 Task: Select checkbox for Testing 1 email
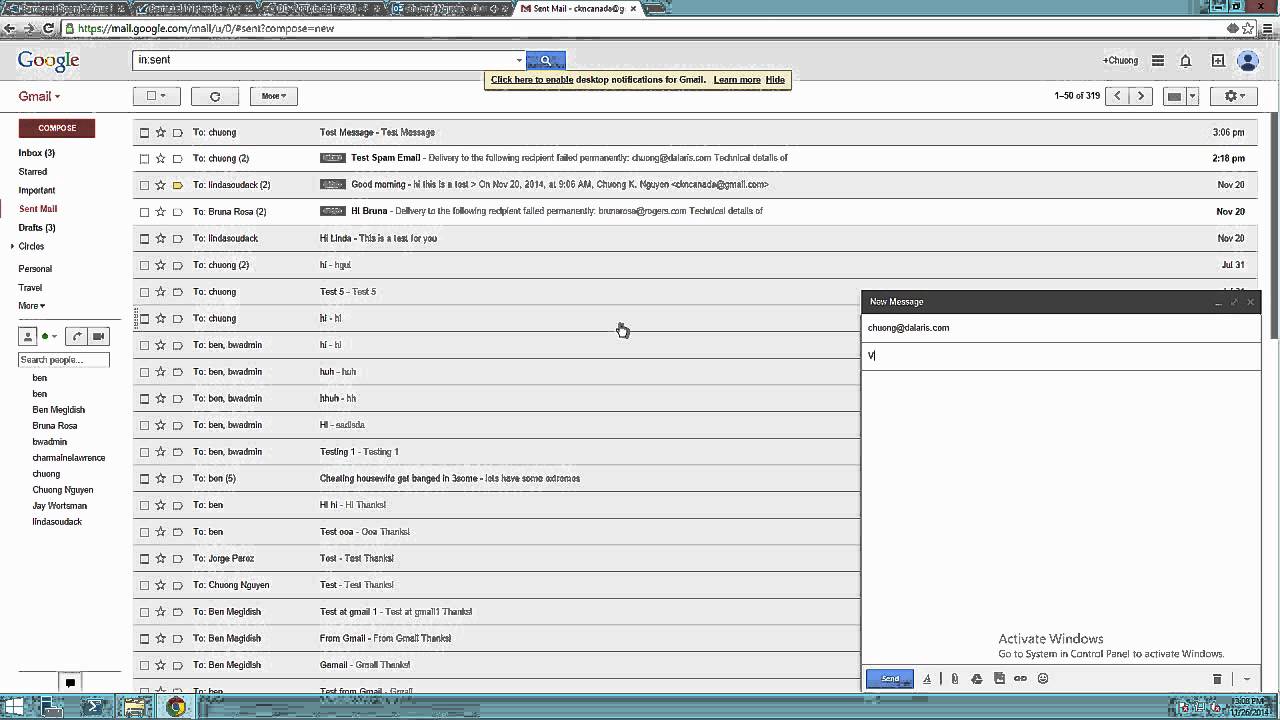pyautogui.click(x=144, y=452)
